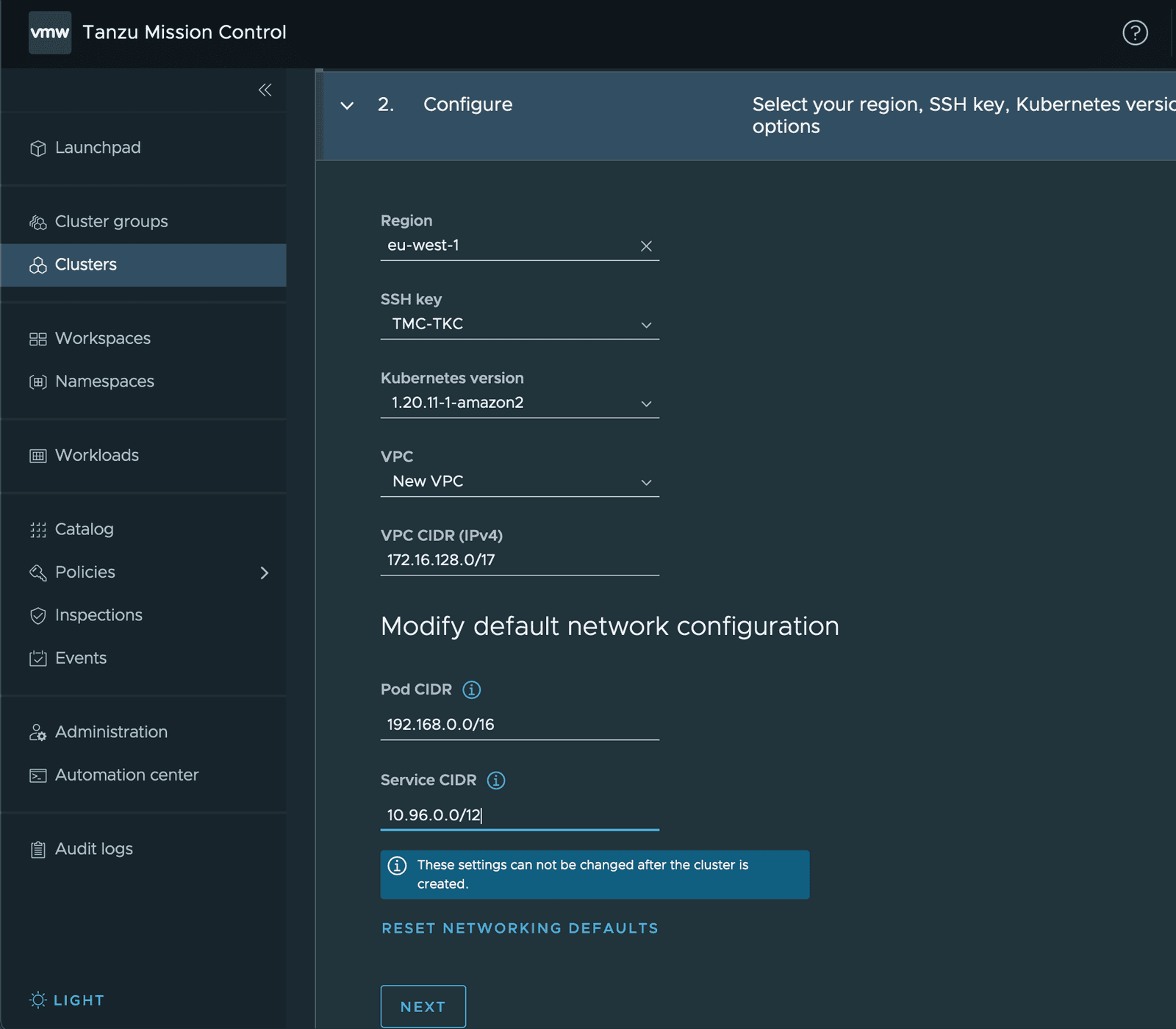Image resolution: width=1176 pixels, height=1029 pixels.
Task: Click RESET NETWORKING DEFAULTS link
Action: [x=519, y=928]
